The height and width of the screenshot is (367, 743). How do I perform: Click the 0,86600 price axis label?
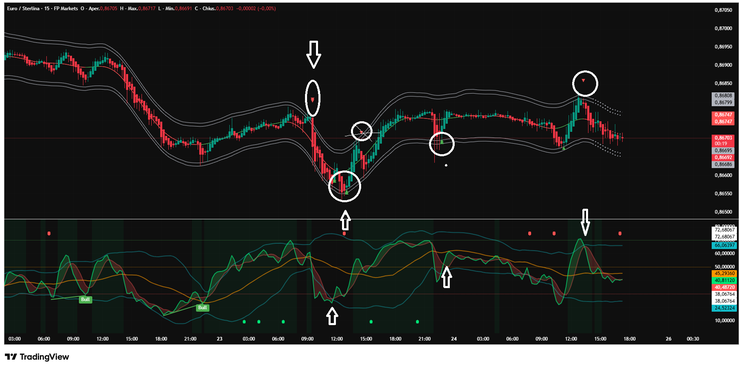[x=724, y=175]
